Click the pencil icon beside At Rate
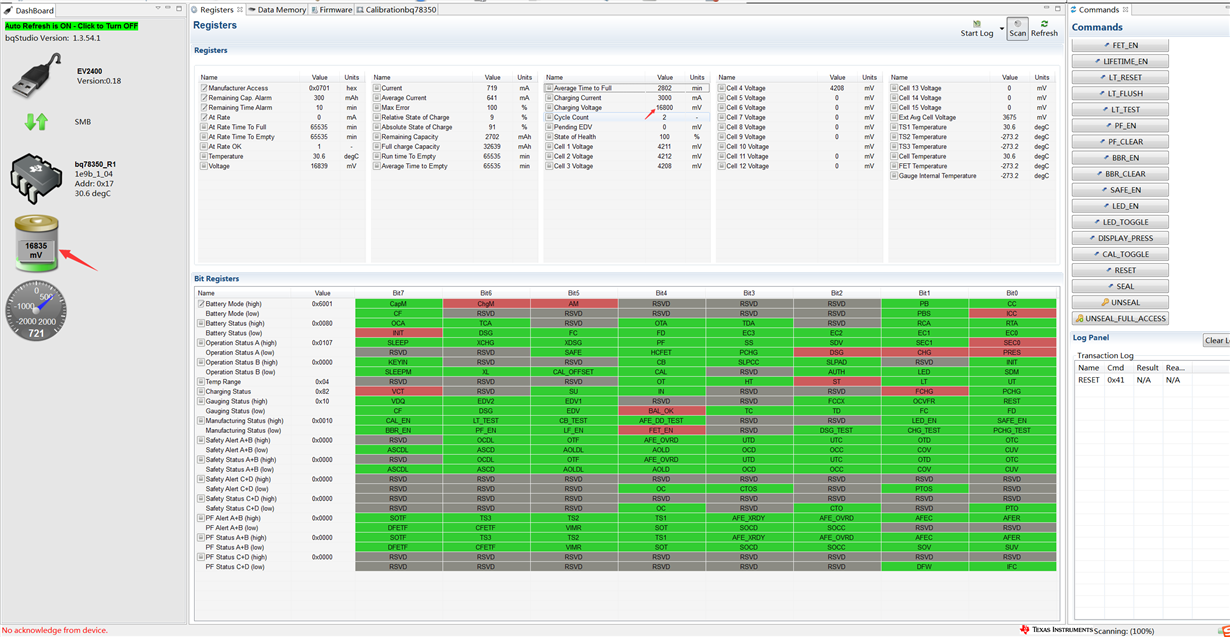Viewport: 1230px width, 637px height. pos(204,117)
